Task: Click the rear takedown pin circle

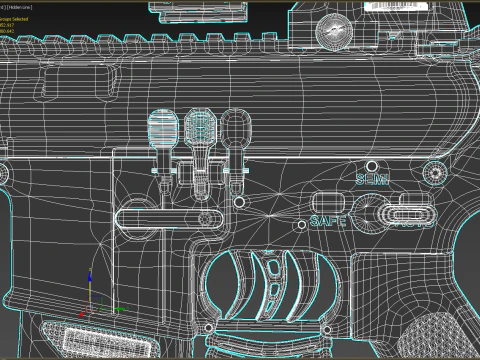Action: pyautogui.click(x=435, y=173)
